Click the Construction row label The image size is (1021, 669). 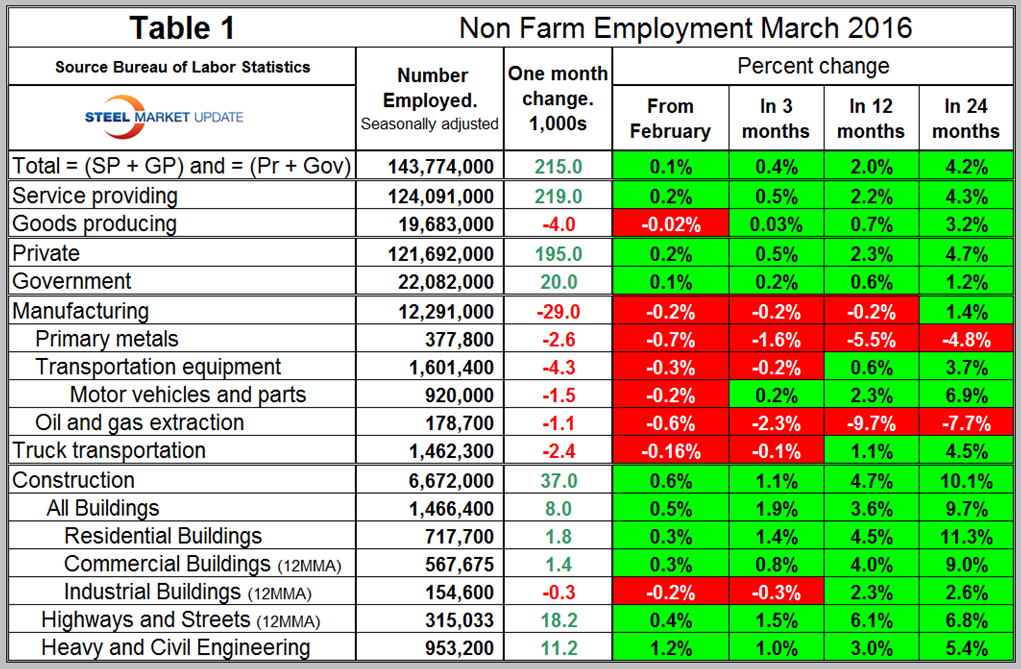[x=74, y=480]
